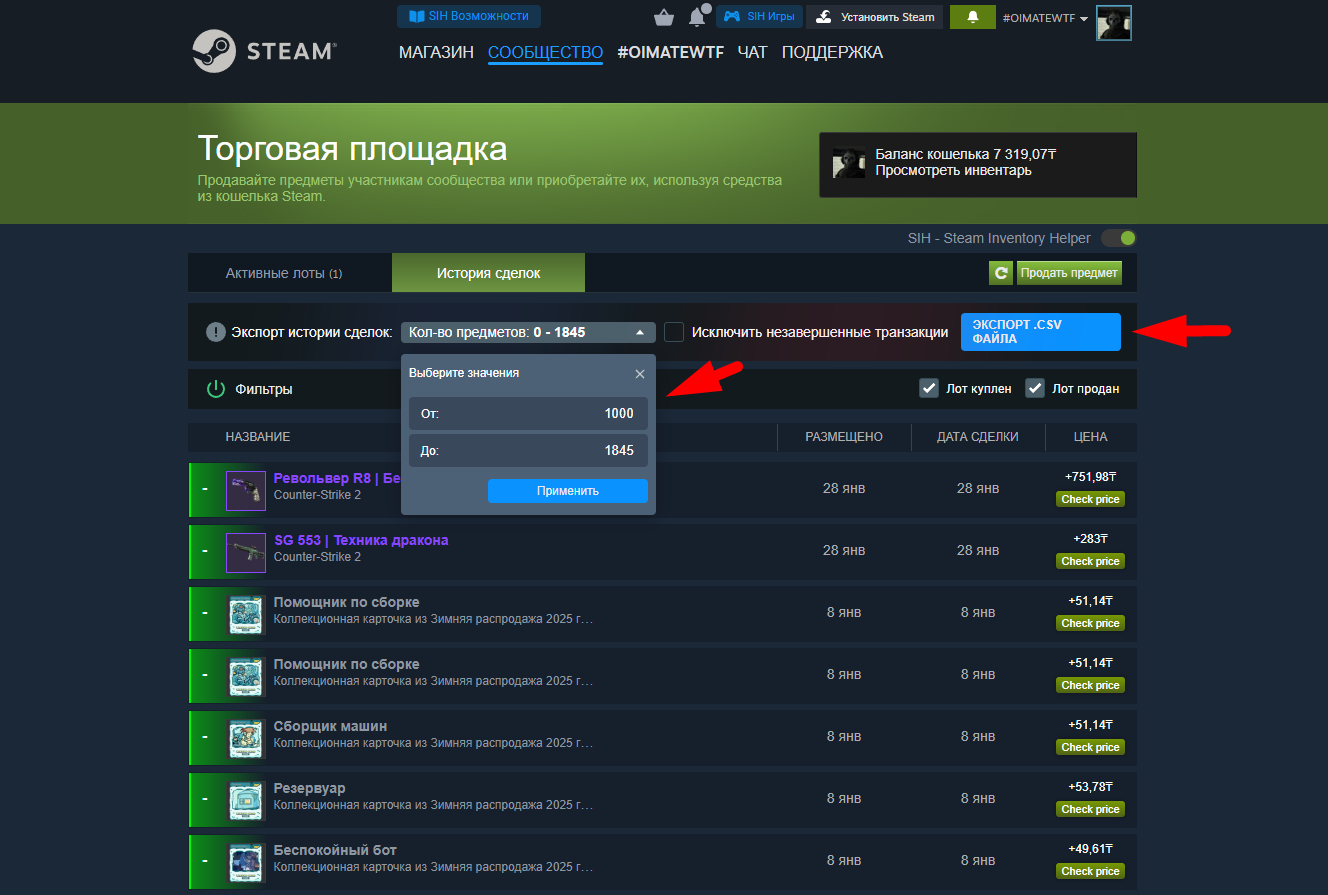Click the notifications bell icon in header

(x=697, y=17)
